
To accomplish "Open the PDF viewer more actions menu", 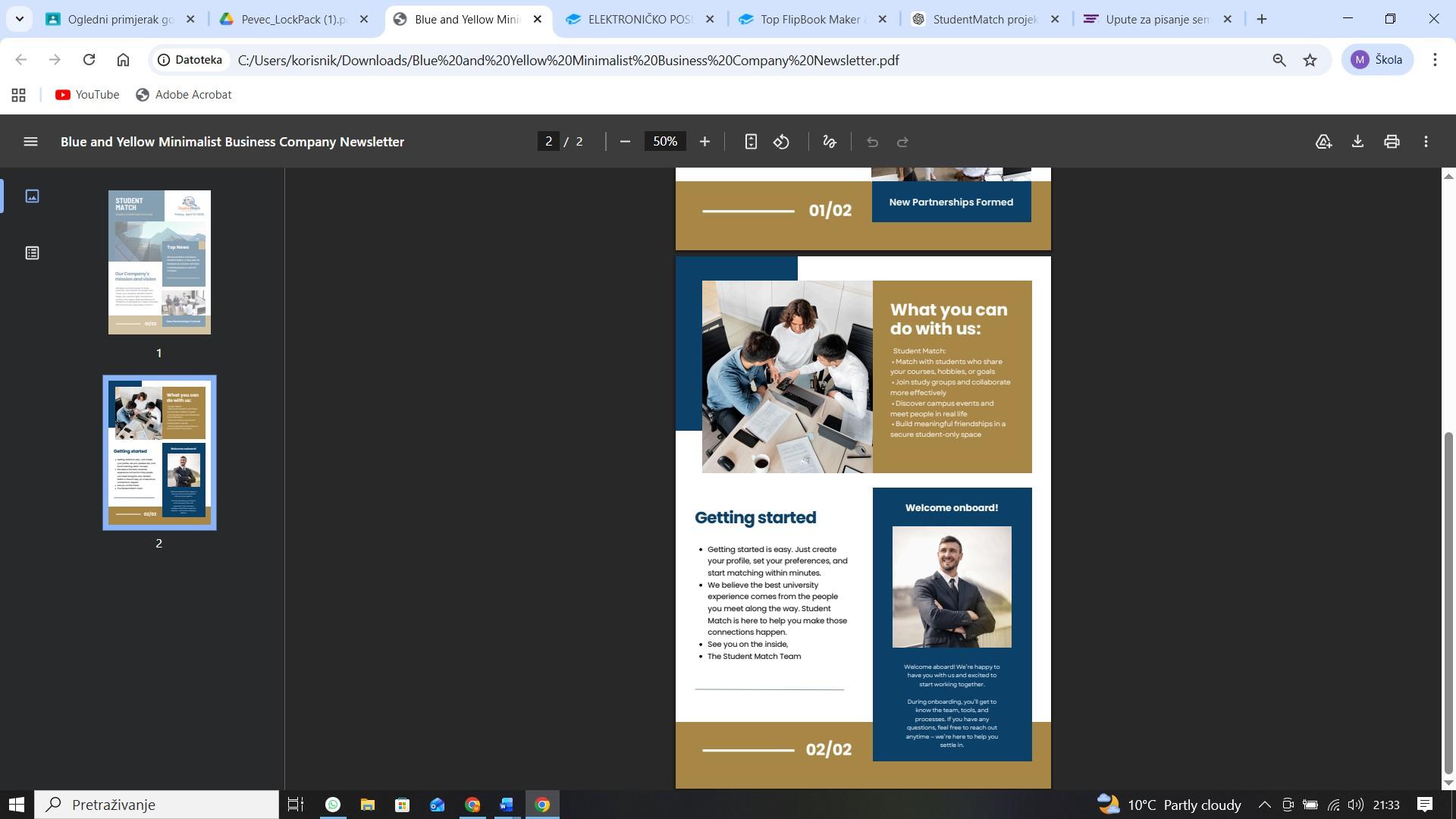I will (x=1426, y=142).
